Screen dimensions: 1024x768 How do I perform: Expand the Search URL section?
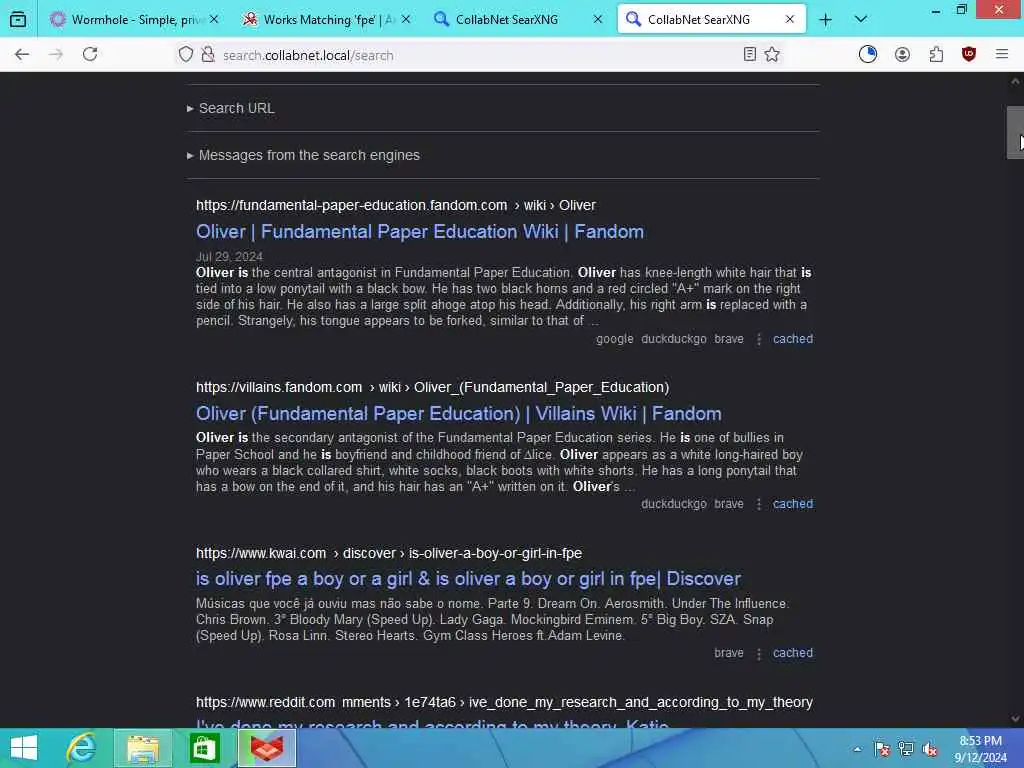(x=231, y=108)
